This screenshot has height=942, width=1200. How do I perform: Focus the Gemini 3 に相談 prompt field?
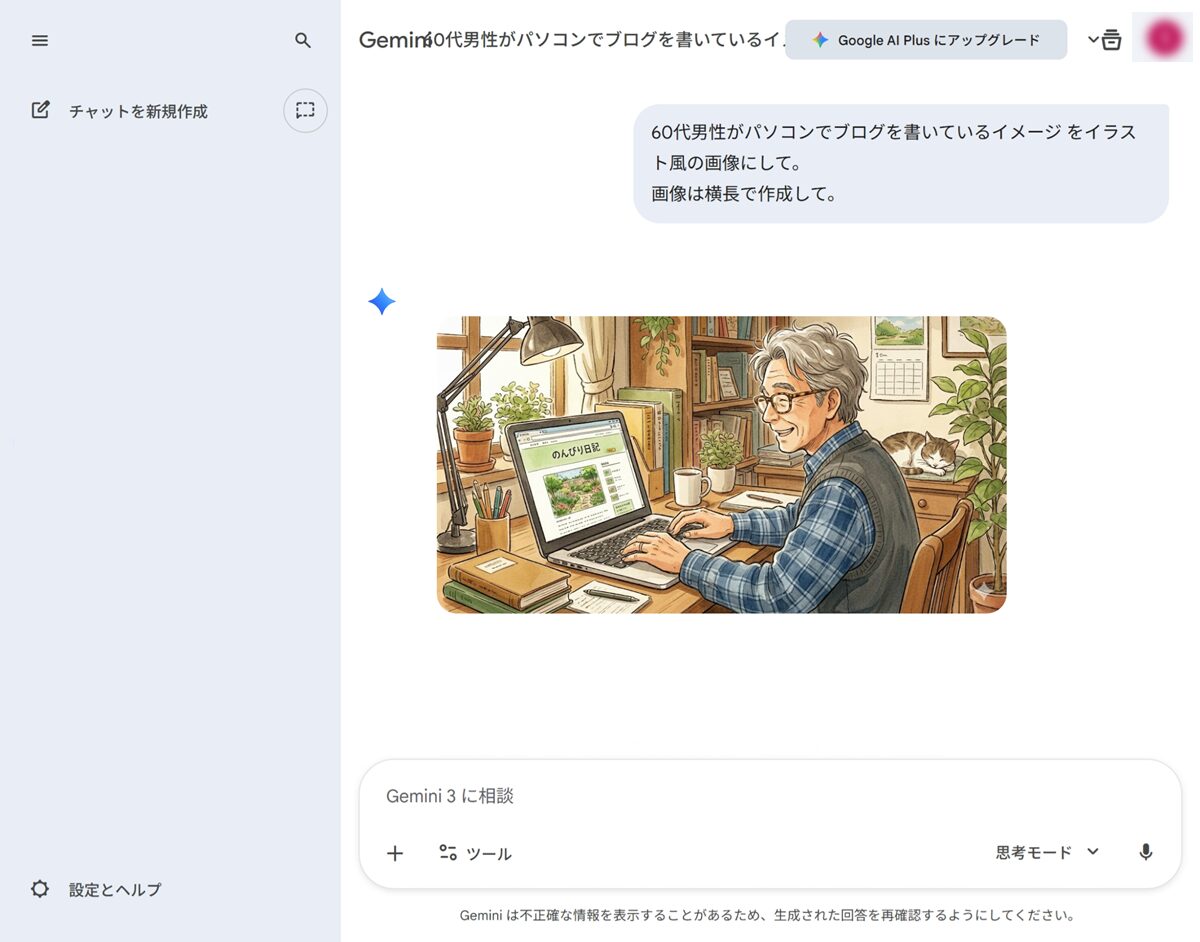coord(760,796)
